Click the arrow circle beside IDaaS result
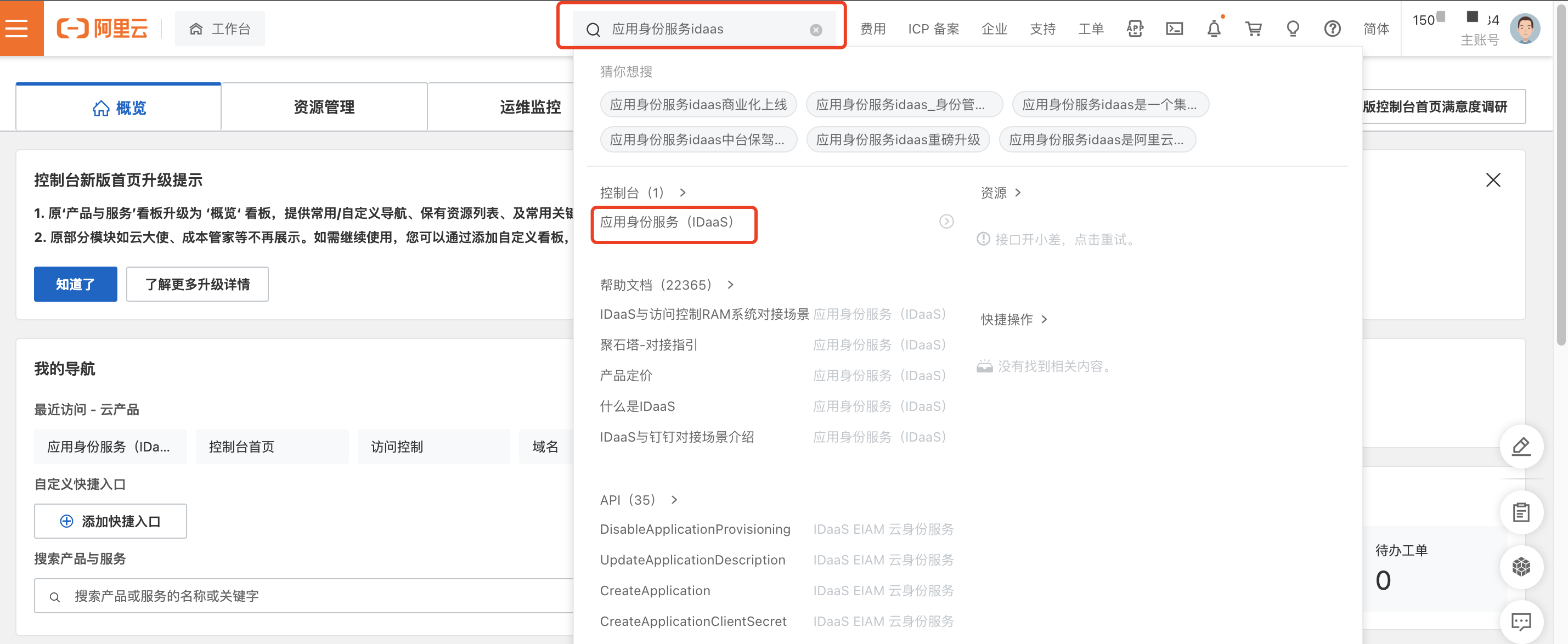Viewport: 1568px width, 644px height. (x=946, y=222)
